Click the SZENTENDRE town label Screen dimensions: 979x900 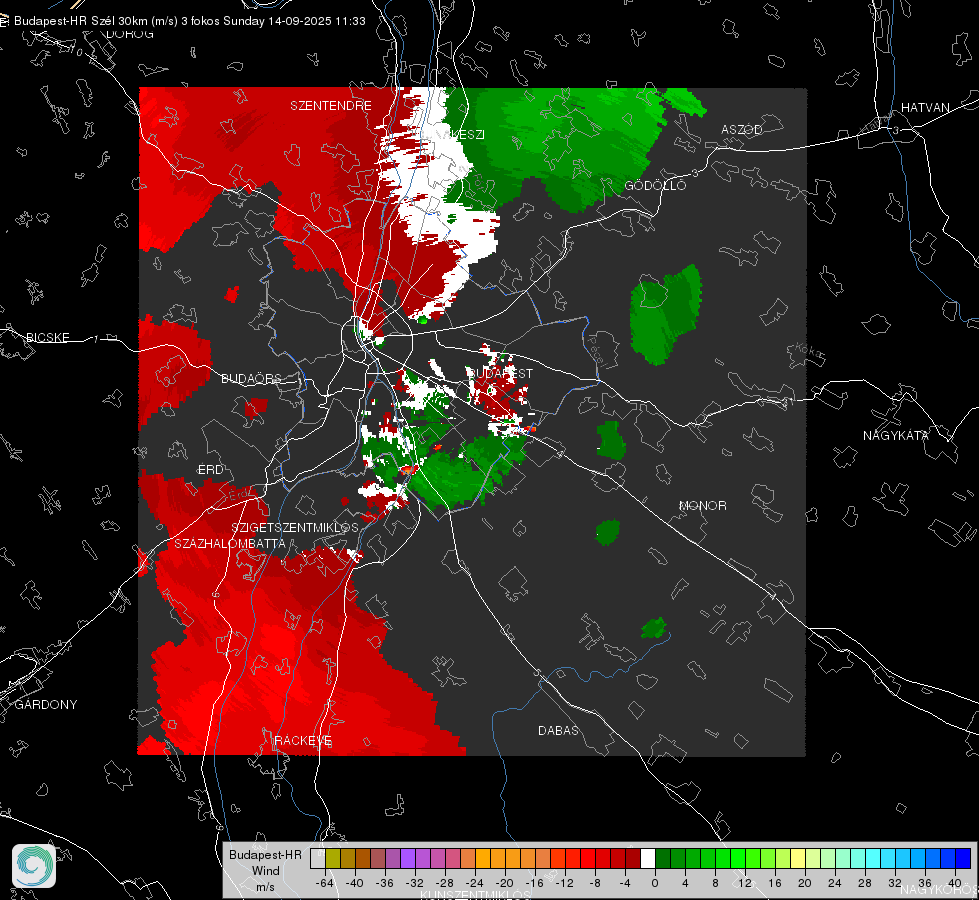click(x=331, y=106)
